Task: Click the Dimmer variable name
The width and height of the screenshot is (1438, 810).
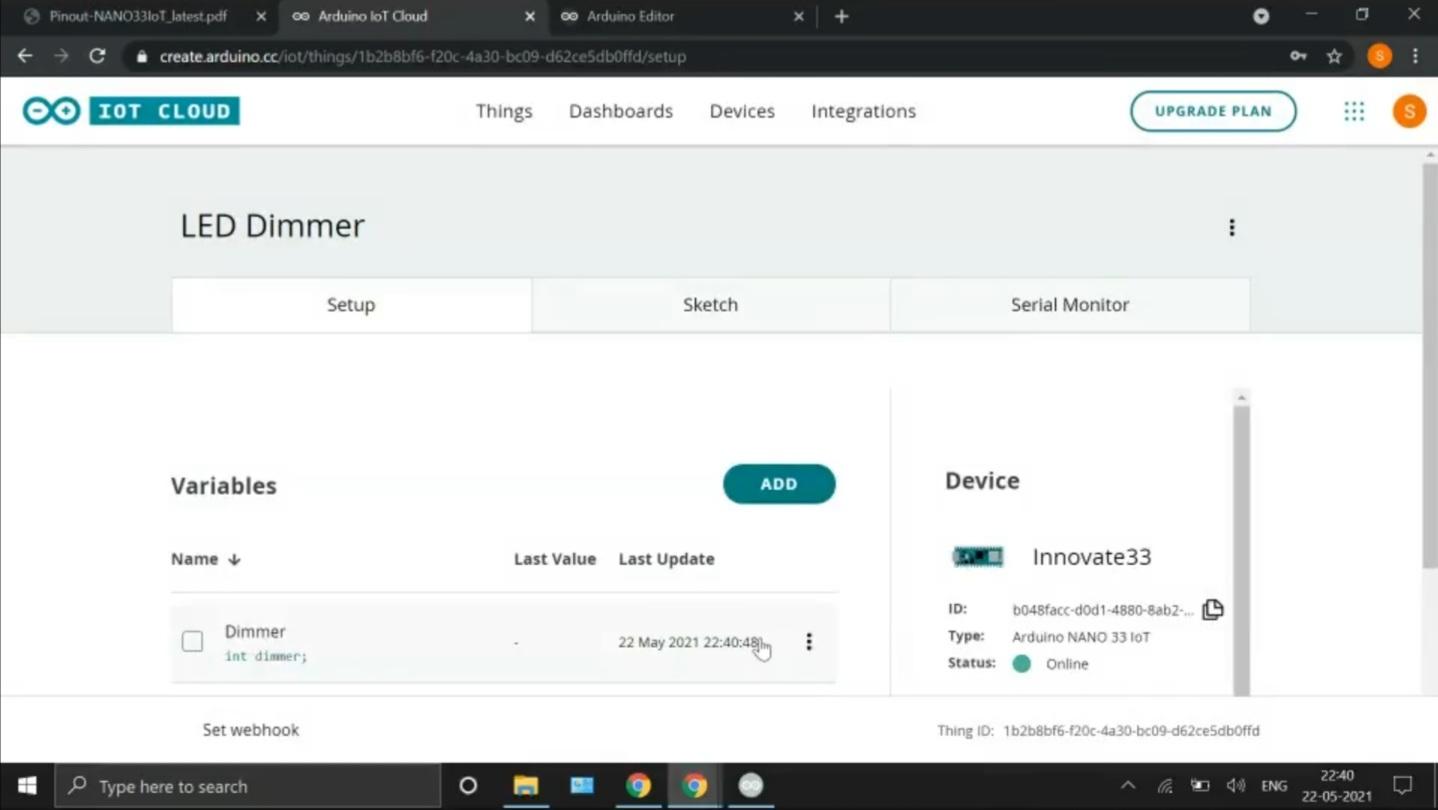Action: 255,631
